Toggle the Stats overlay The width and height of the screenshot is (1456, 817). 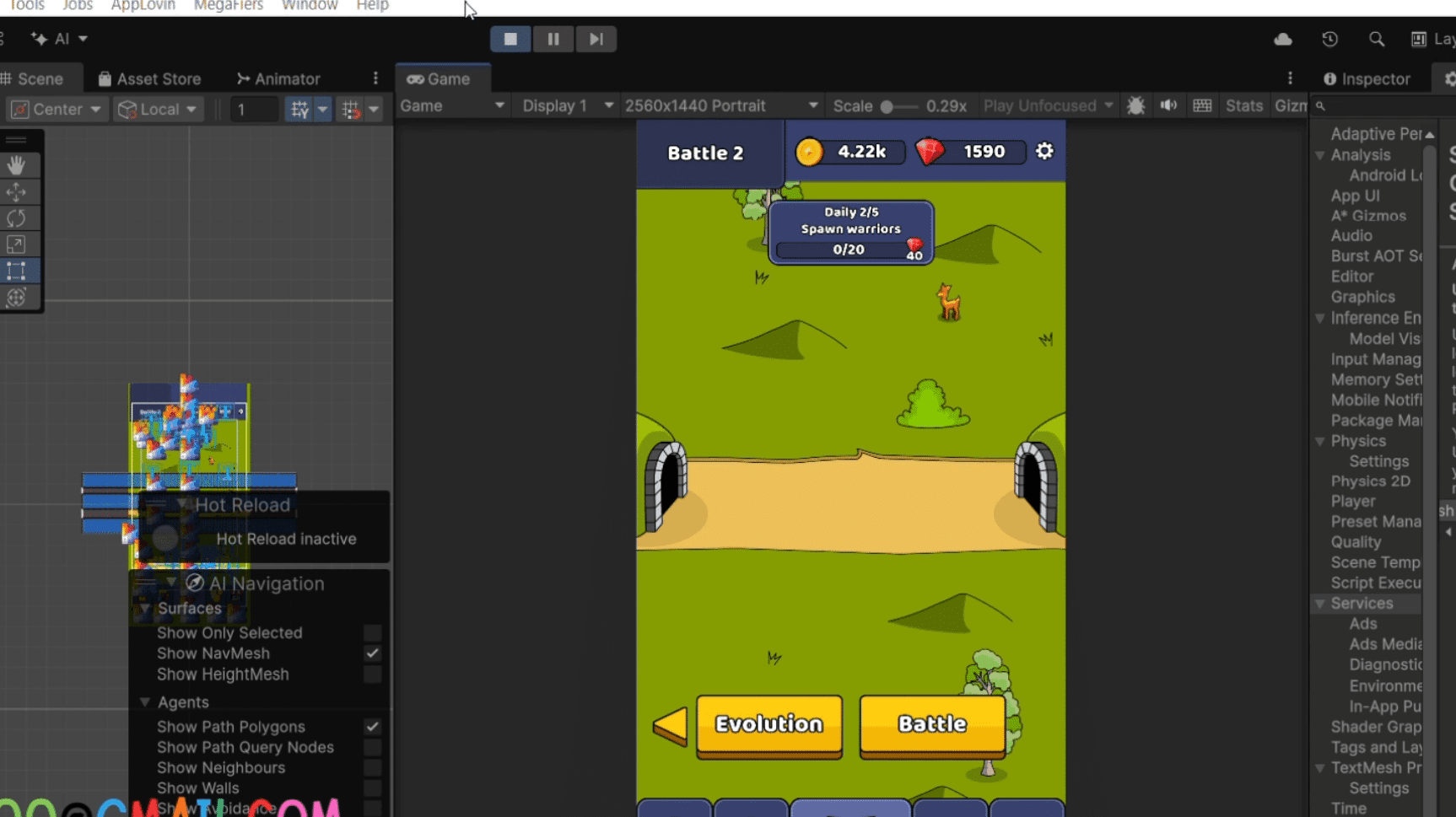[x=1244, y=105]
